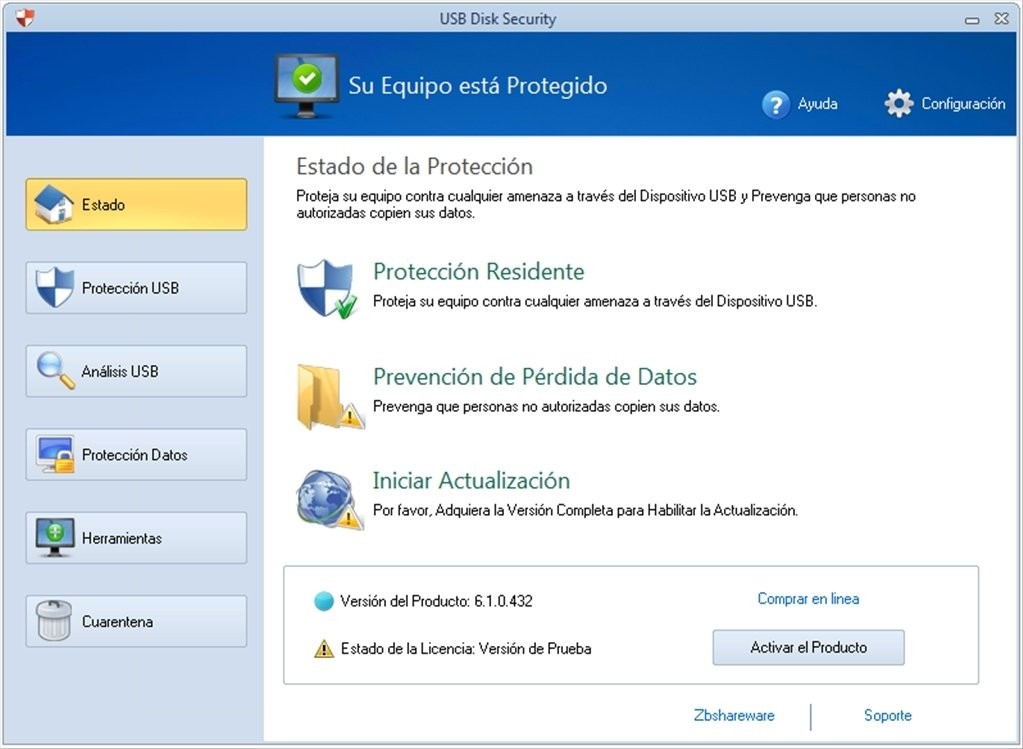This screenshot has height=749, width=1023.
Task: Go to Protección Datos section
Action: [136, 455]
